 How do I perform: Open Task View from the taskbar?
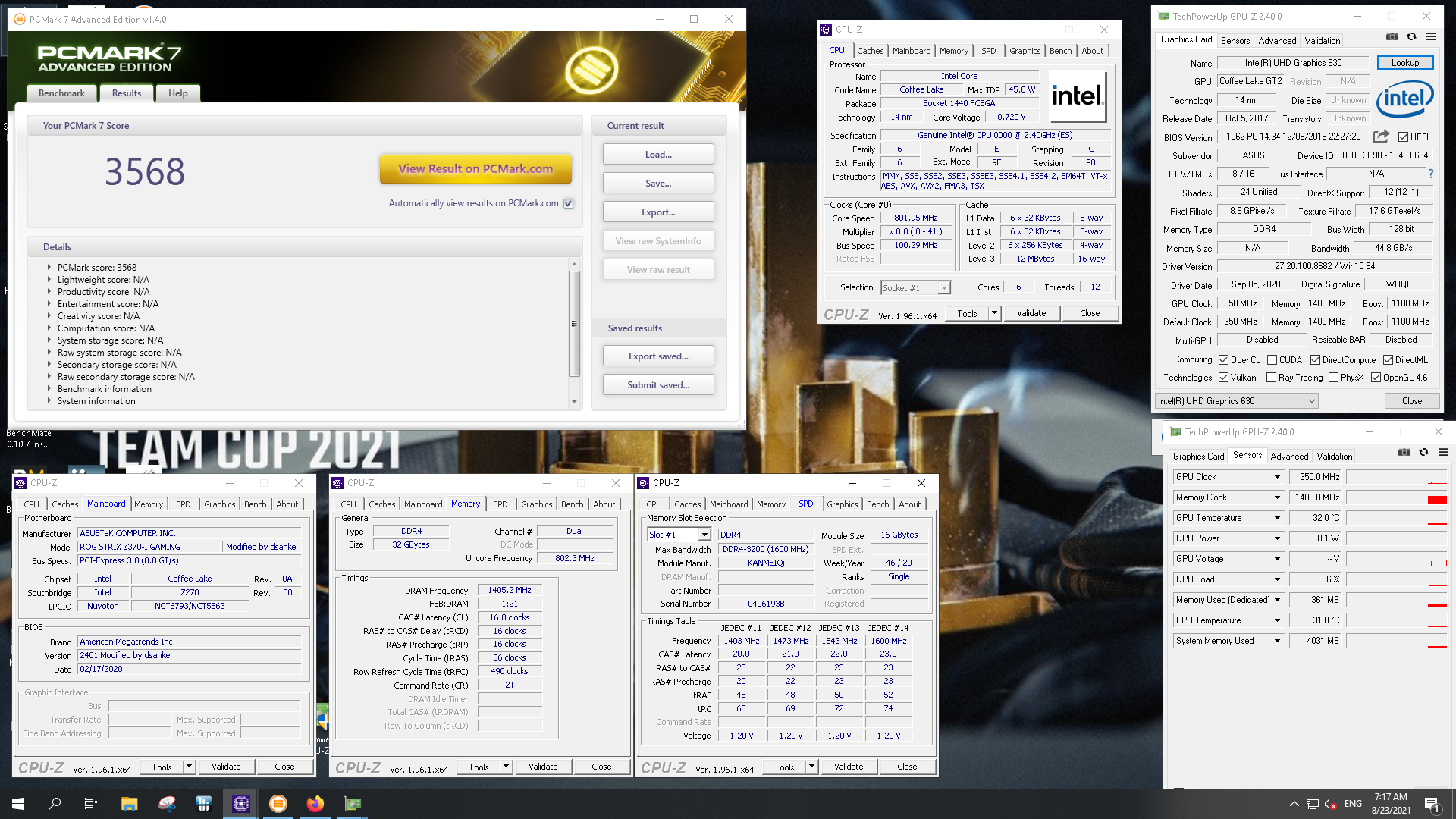click(91, 804)
